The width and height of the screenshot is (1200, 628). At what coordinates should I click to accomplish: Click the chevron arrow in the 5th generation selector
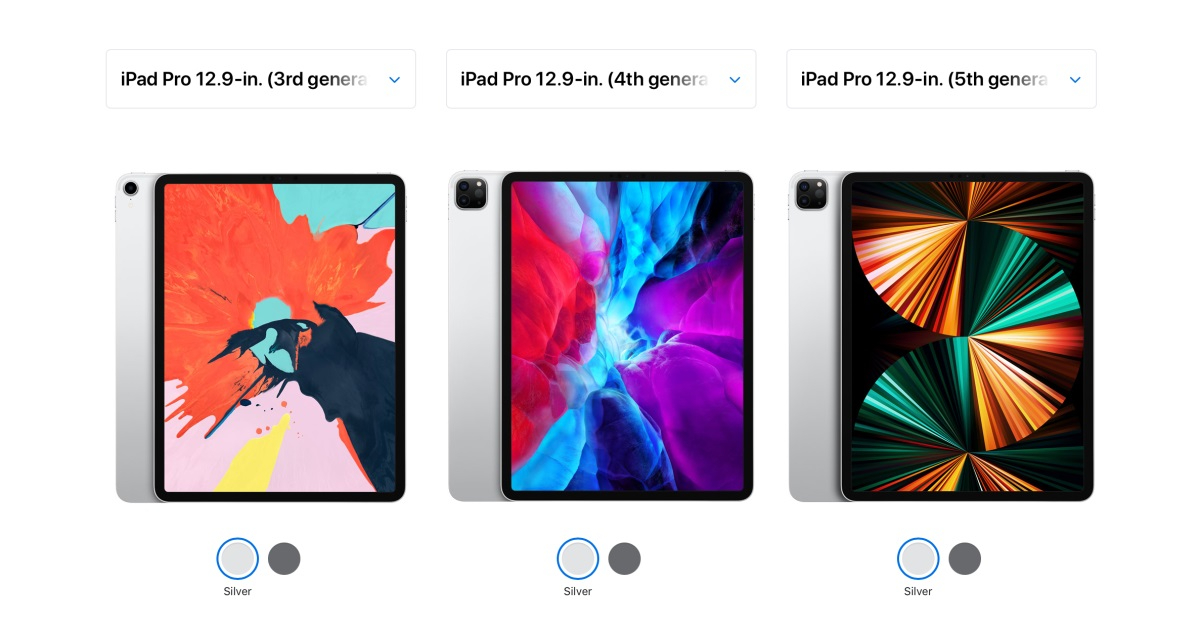[1075, 80]
